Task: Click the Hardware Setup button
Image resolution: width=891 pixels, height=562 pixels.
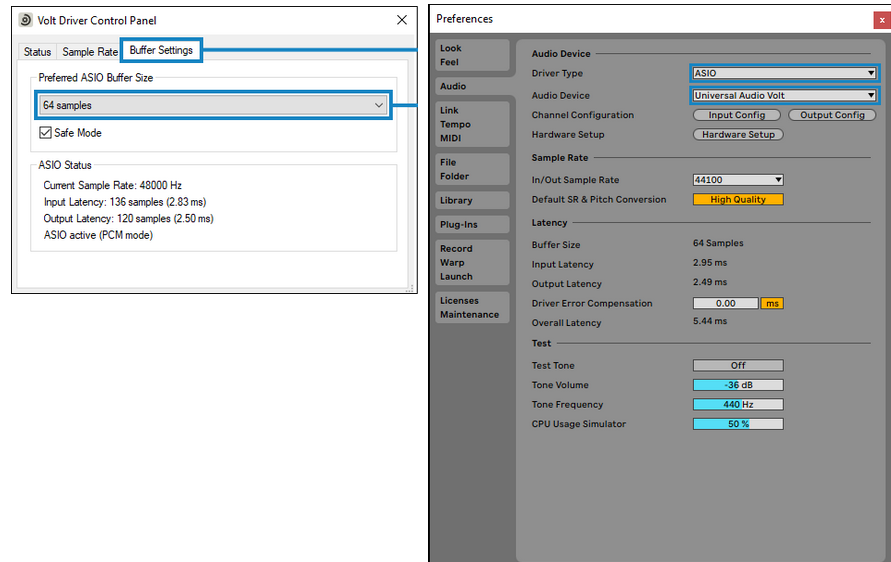Action: click(738, 135)
